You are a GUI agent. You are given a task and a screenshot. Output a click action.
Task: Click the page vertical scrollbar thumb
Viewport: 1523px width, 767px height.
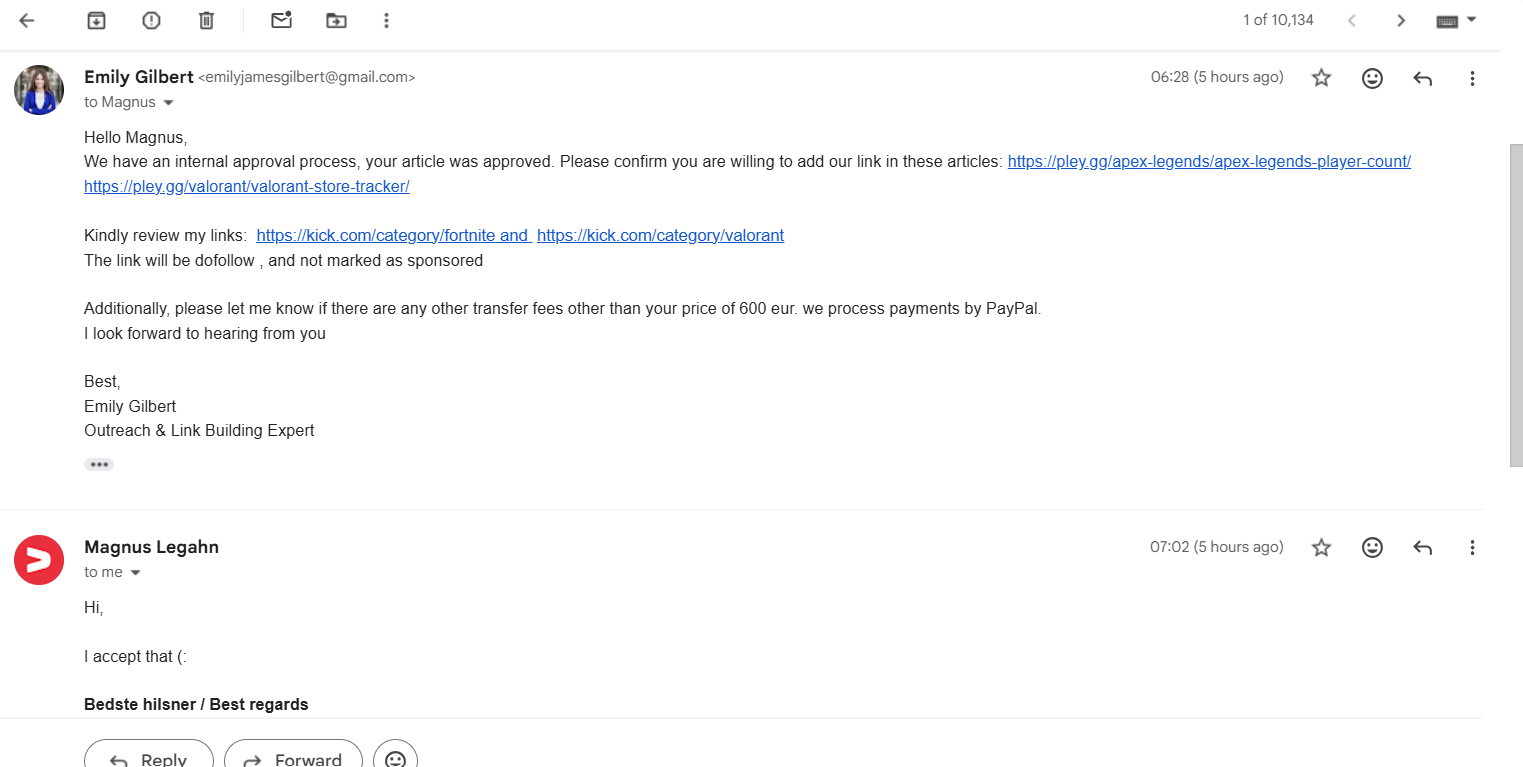(x=1515, y=305)
